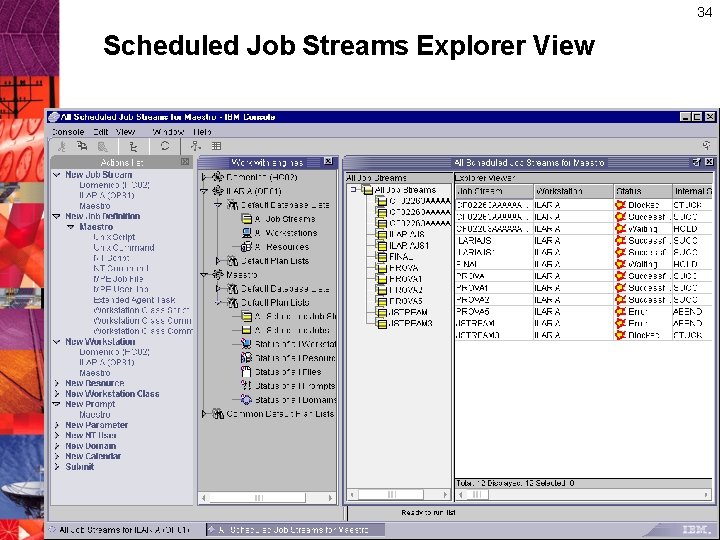Expand the Common Default Plan Lists node
Viewport: 720px width, 540px height.
pyautogui.click(x=205, y=414)
